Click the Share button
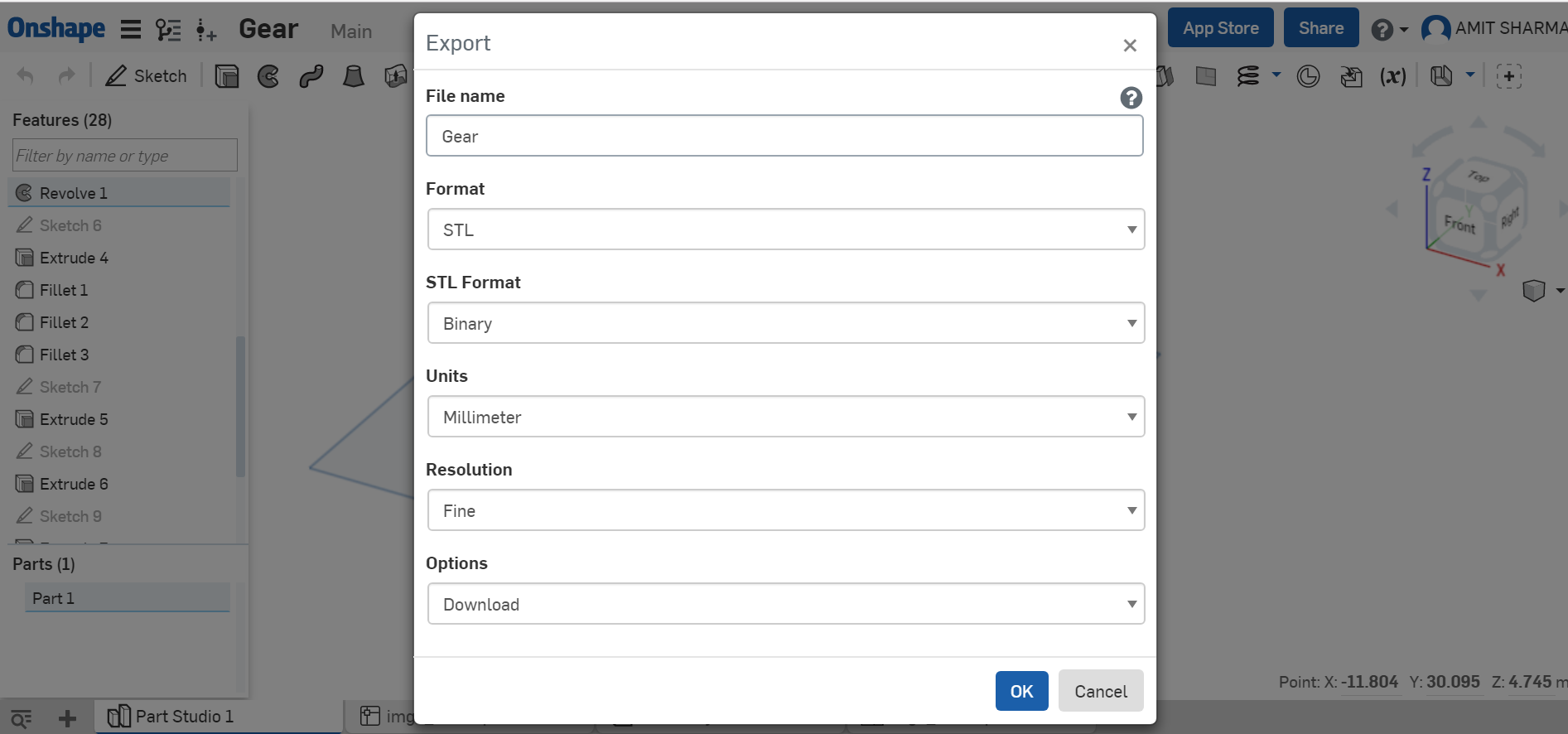The height and width of the screenshot is (734, 1568). tap(1320, 28)
